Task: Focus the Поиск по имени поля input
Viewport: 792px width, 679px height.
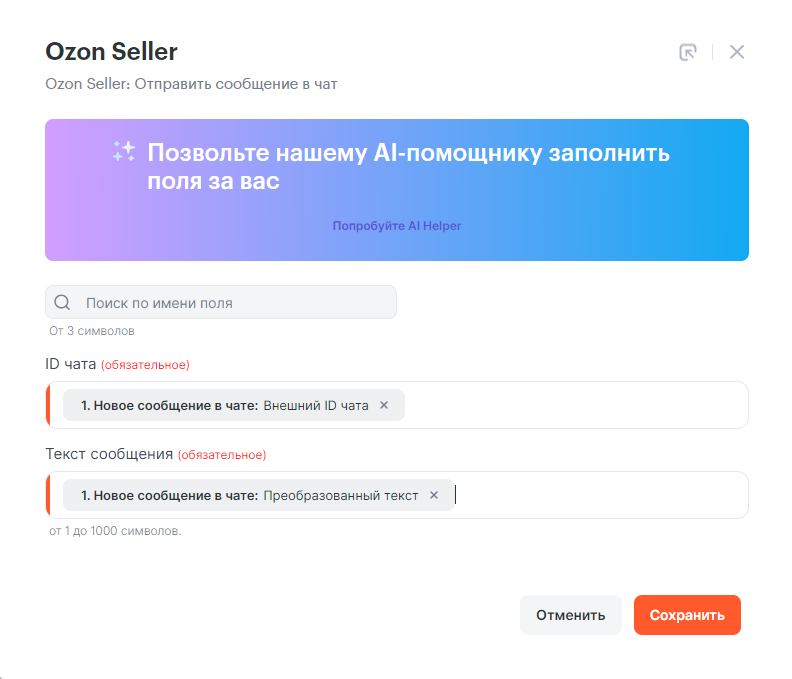Action: point(235,302)
